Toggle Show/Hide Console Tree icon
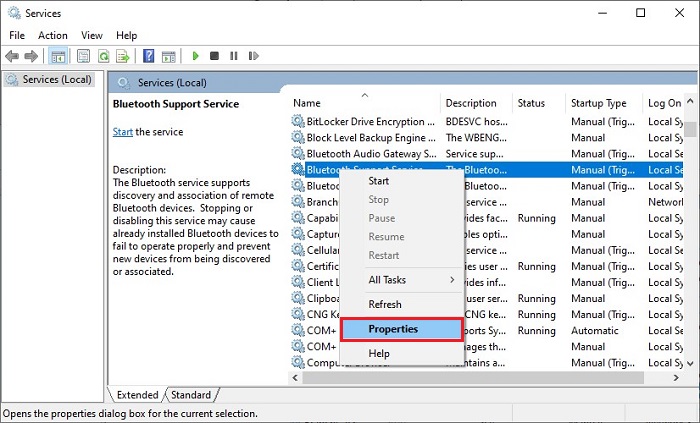The height and width of the screenshot is (423, 700). coord(58,56)
